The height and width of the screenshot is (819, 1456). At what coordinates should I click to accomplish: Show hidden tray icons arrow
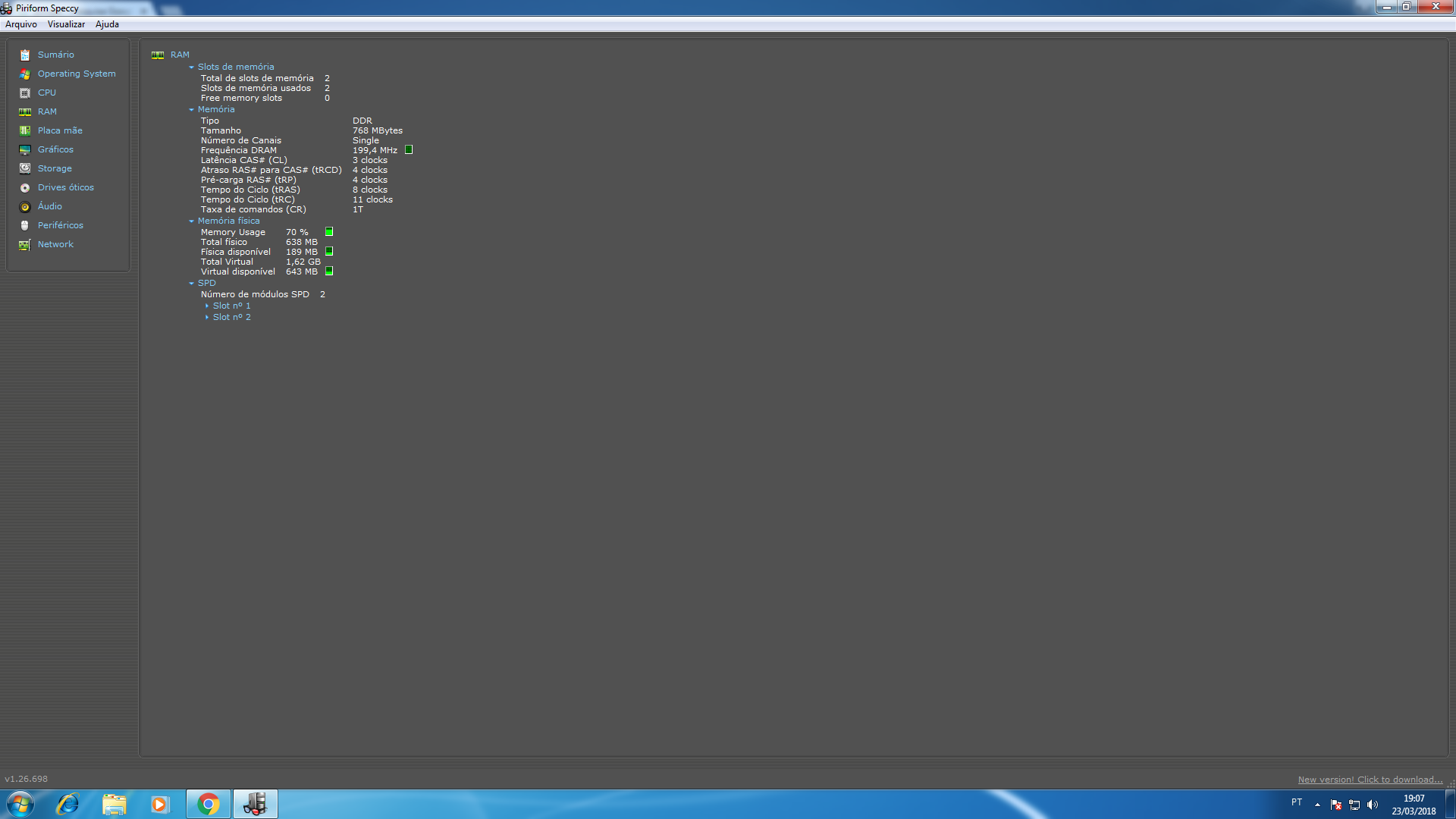pos(1317,805)
